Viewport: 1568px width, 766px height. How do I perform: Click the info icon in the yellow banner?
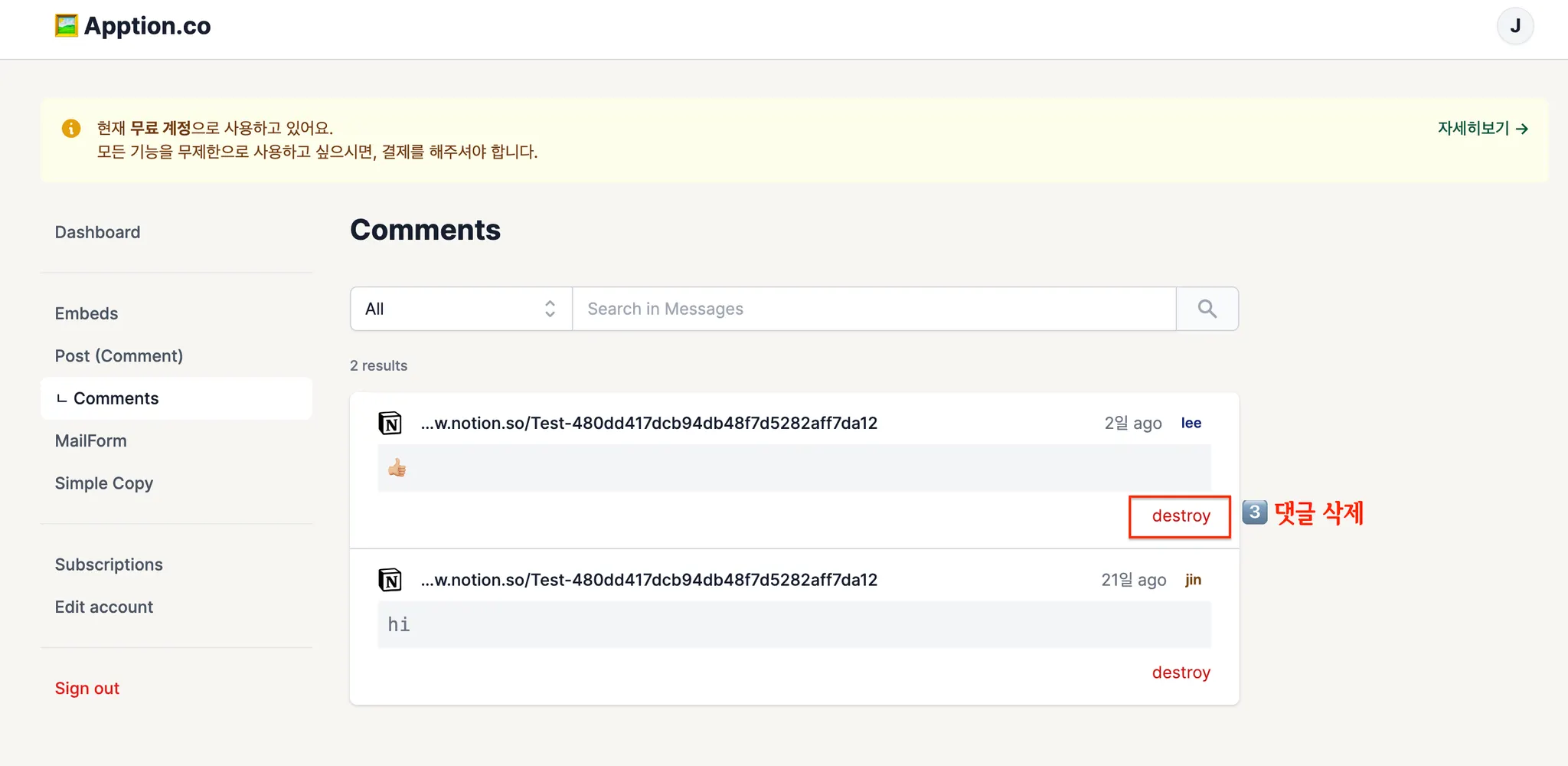click(x=71, y=128)
